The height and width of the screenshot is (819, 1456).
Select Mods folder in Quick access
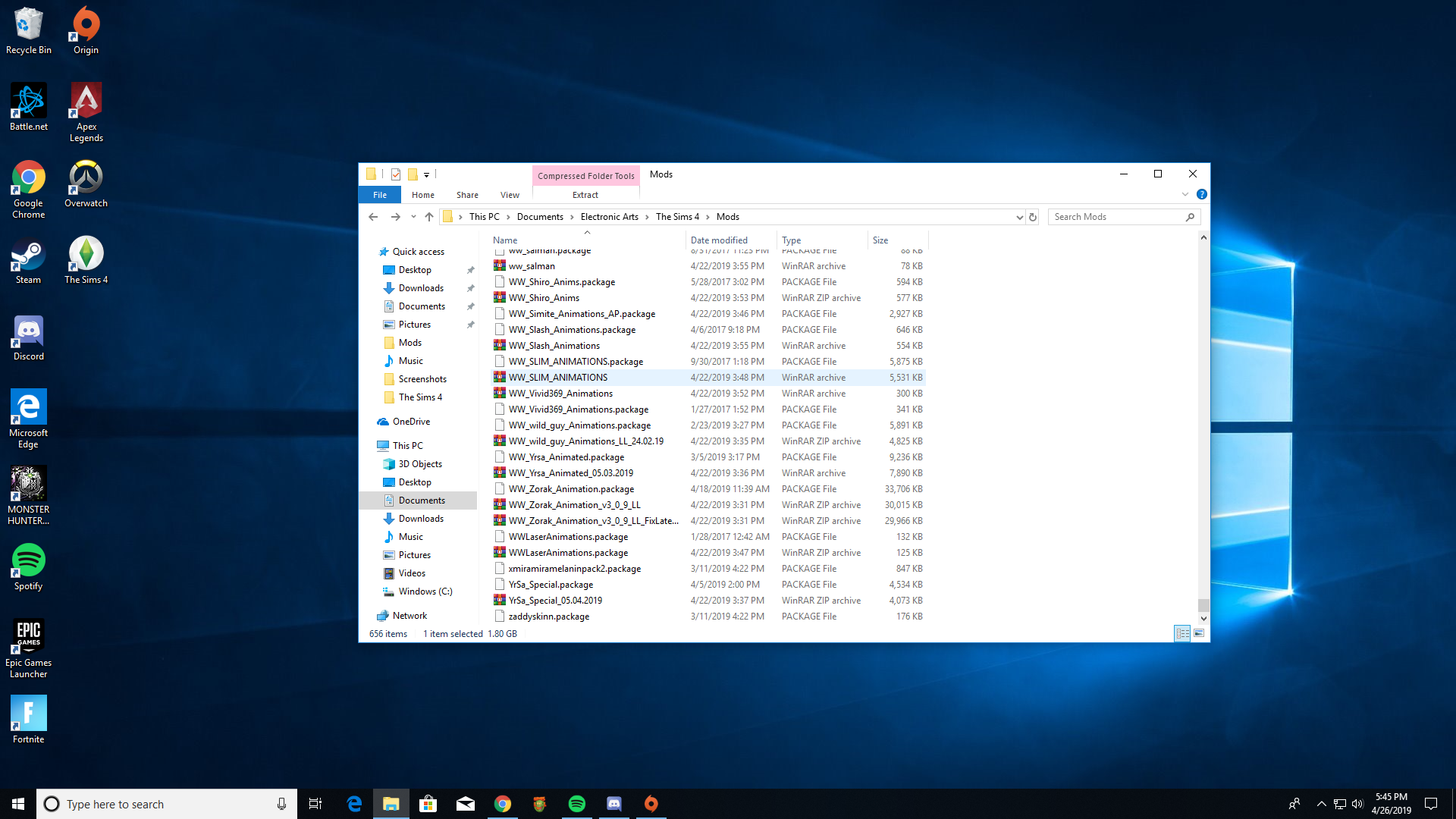pyautogui.click(x=409, y=343)
